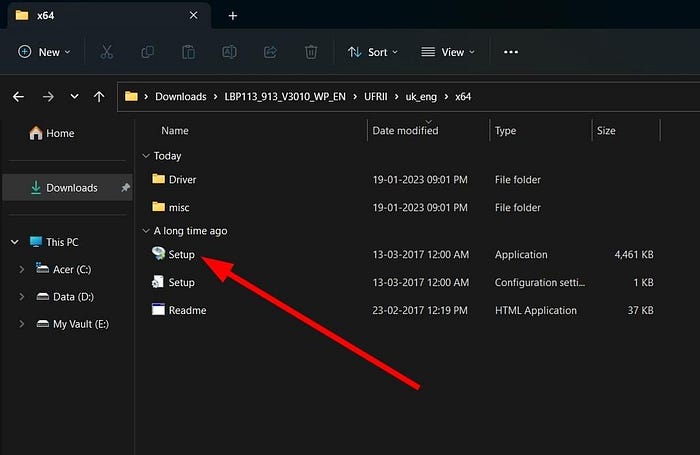Click x64 in the breadcrumb path
The image size is (700, 455).
[463, 96]
